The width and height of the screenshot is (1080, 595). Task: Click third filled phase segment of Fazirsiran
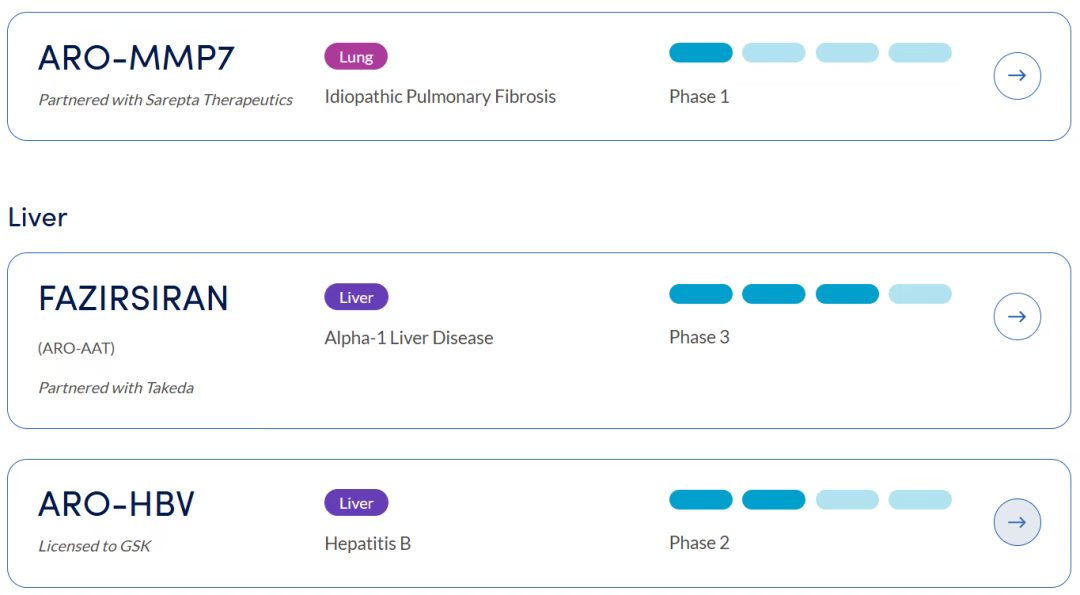(x=847, y=293)
